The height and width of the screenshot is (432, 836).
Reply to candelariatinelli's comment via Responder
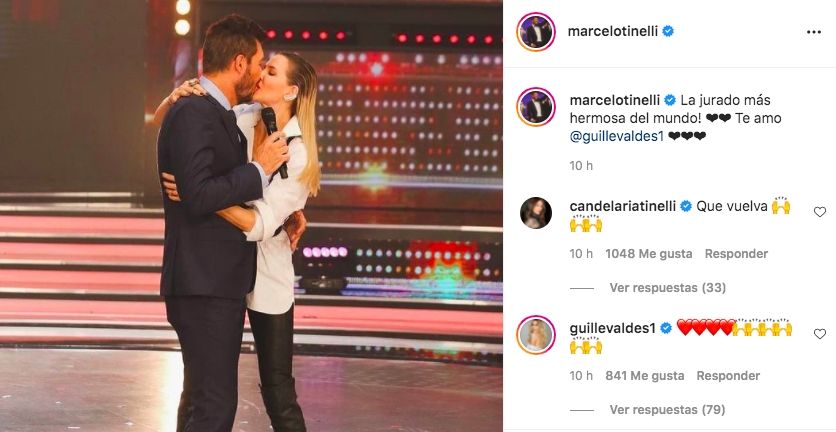(736, 254)
